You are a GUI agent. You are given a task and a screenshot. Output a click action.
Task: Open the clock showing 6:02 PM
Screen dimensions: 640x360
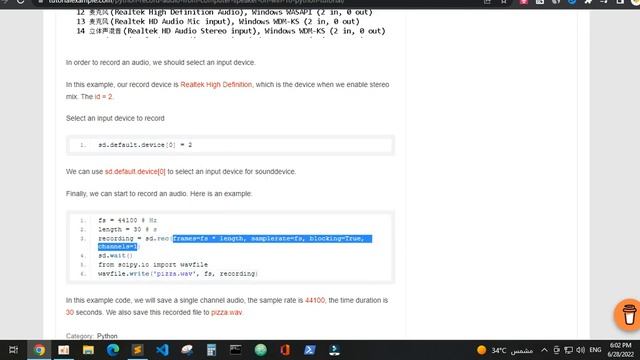coord(621,350)
